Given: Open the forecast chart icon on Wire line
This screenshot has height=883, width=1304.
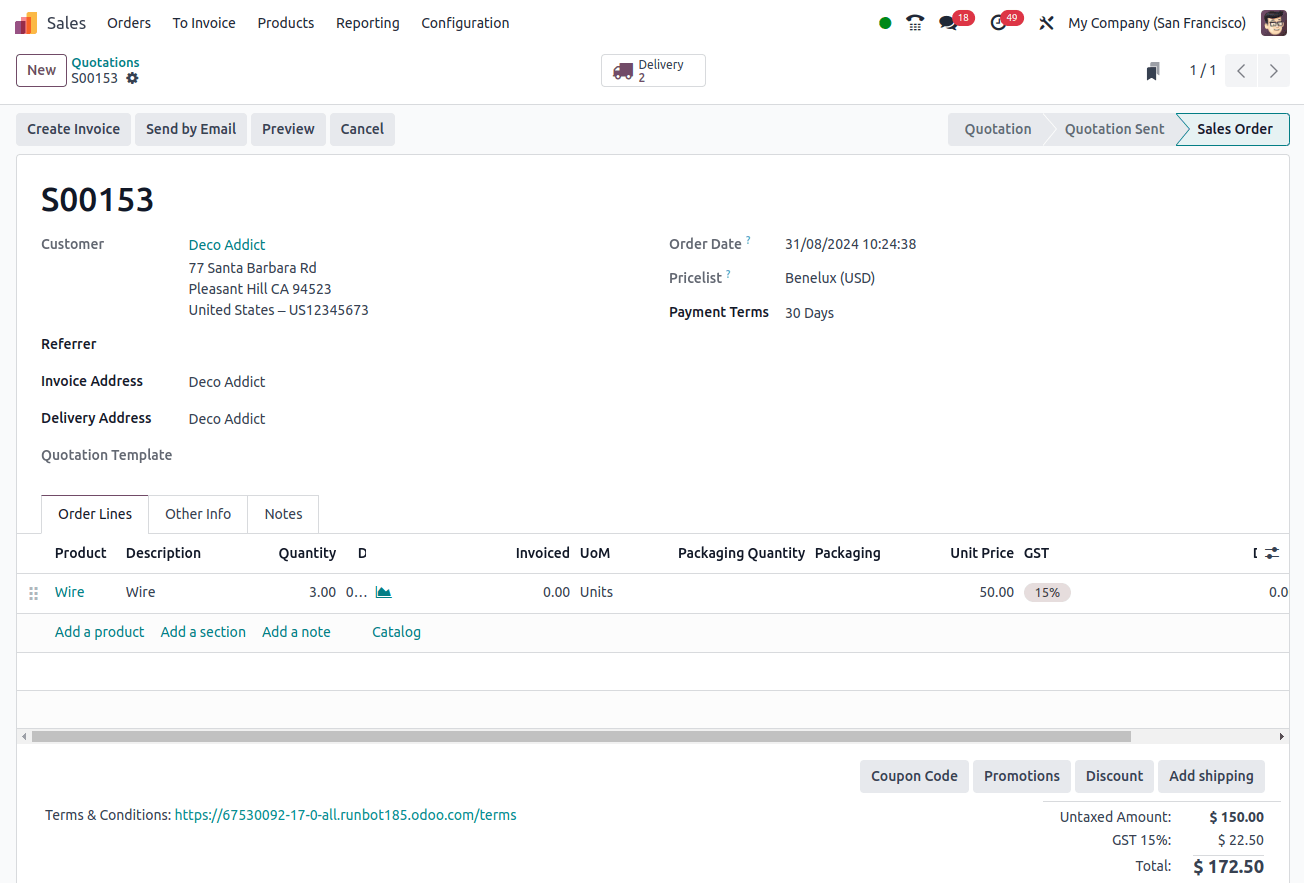Looking at the screenshot, I should tap(383, 592).
